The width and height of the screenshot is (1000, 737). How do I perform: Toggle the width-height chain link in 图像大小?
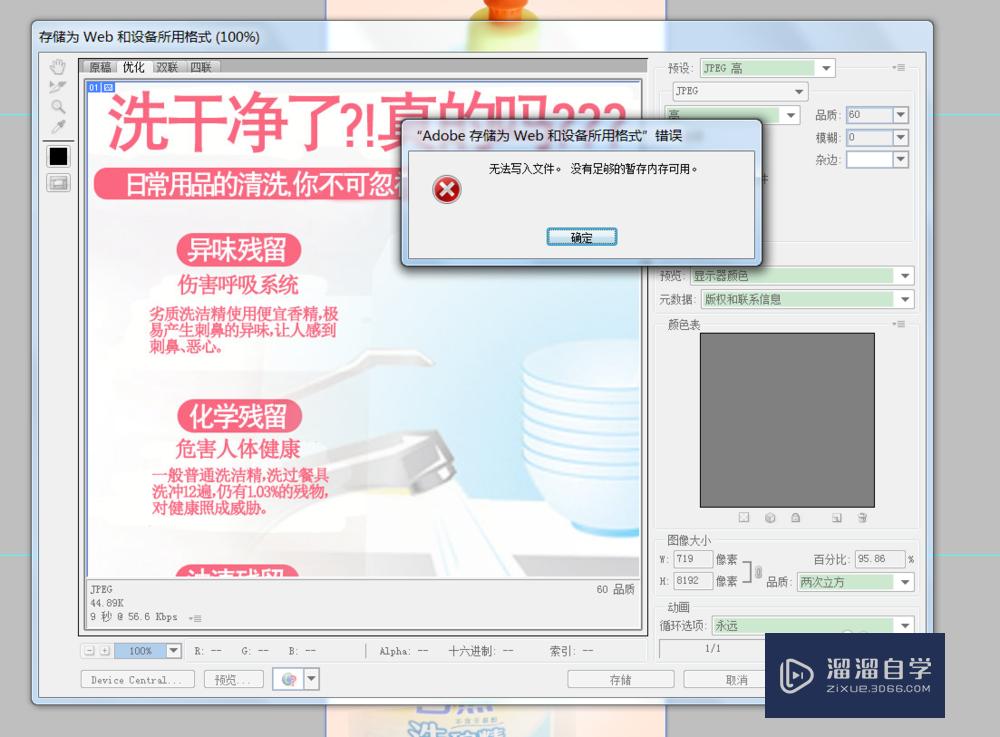point(757,570)
